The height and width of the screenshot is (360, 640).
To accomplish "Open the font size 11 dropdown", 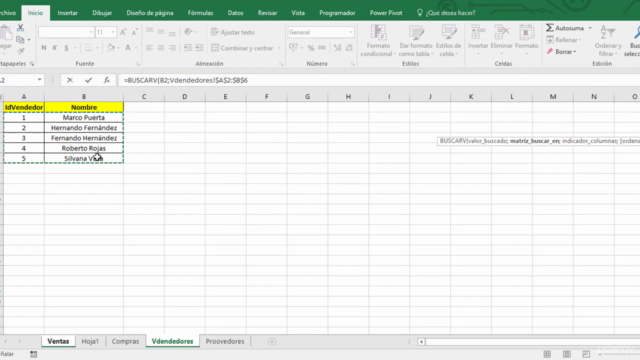I will 113,32.
